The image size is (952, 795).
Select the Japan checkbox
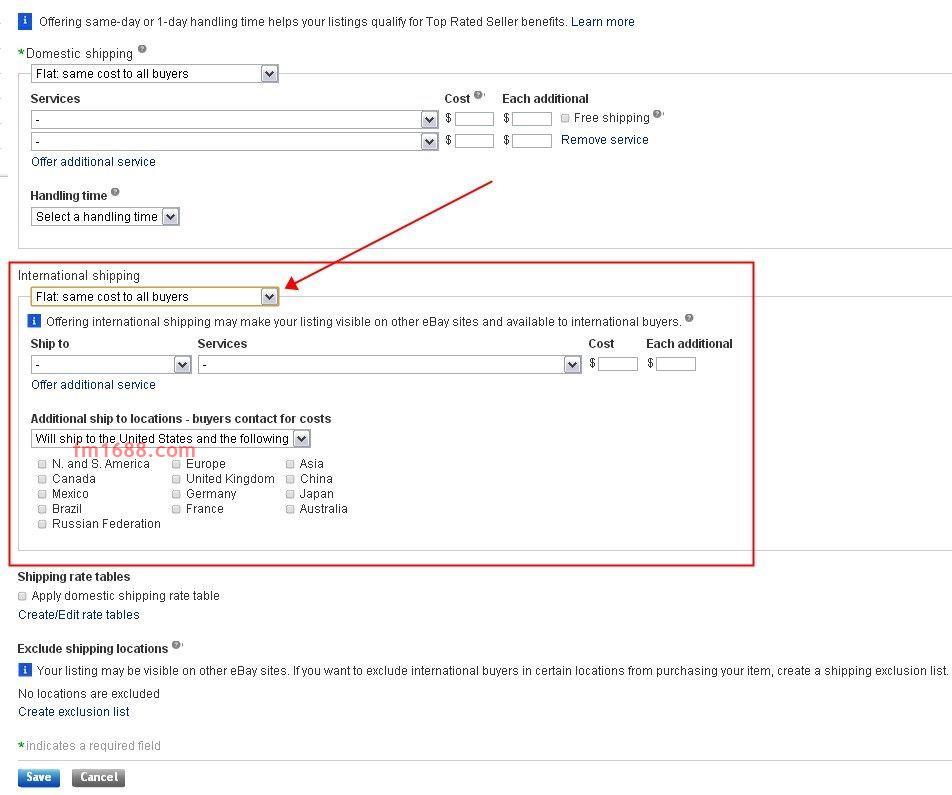[x=290, y=494]
